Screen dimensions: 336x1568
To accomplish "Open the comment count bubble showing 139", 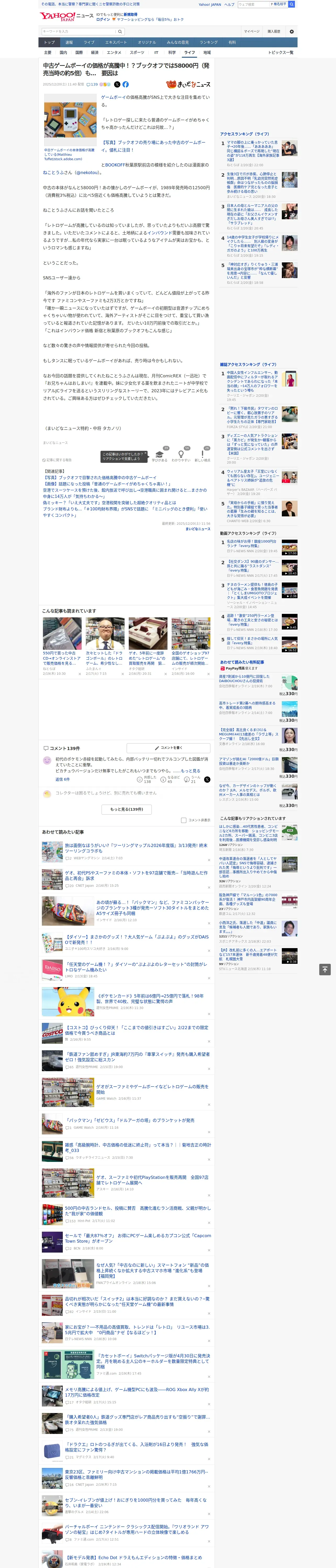I will point(93,85).
